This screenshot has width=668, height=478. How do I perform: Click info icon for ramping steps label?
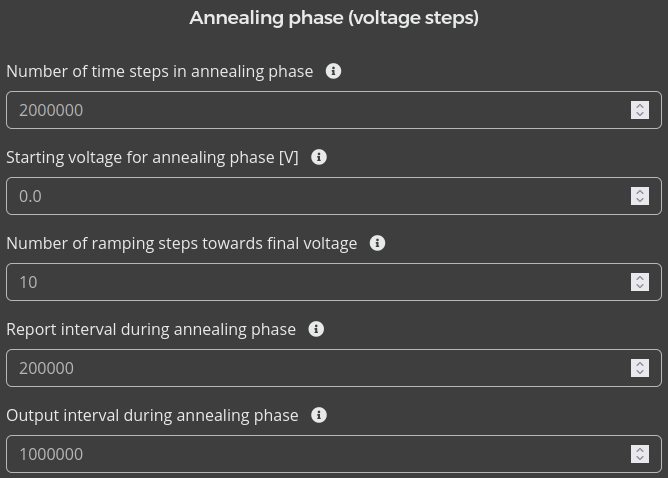point(378,243)
